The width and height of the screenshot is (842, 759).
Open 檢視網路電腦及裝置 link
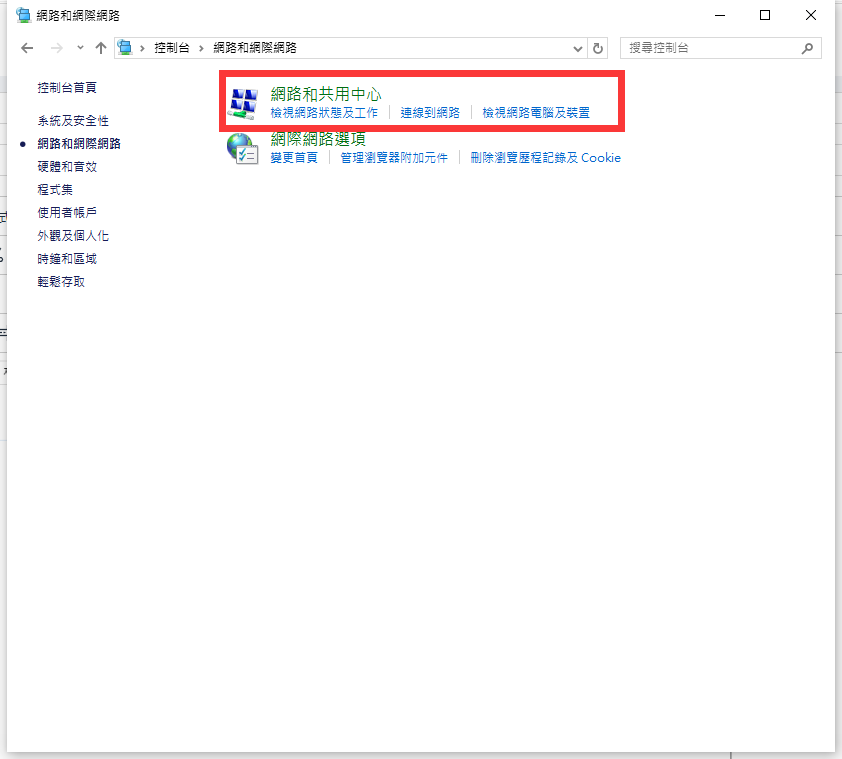[536, 113]
